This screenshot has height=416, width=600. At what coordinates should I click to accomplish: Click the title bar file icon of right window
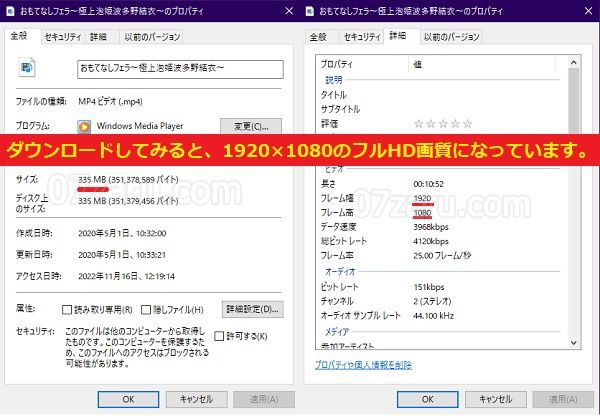point(310,11)
